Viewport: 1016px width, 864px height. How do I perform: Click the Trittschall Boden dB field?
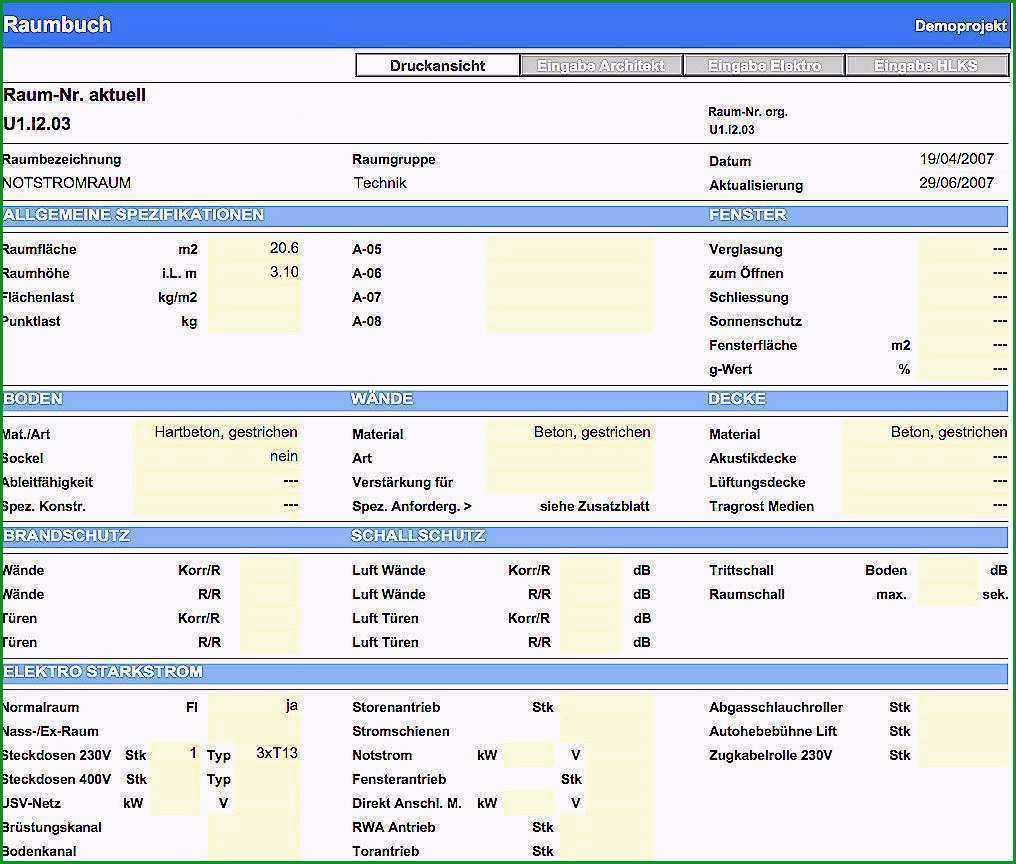(947, 570)
